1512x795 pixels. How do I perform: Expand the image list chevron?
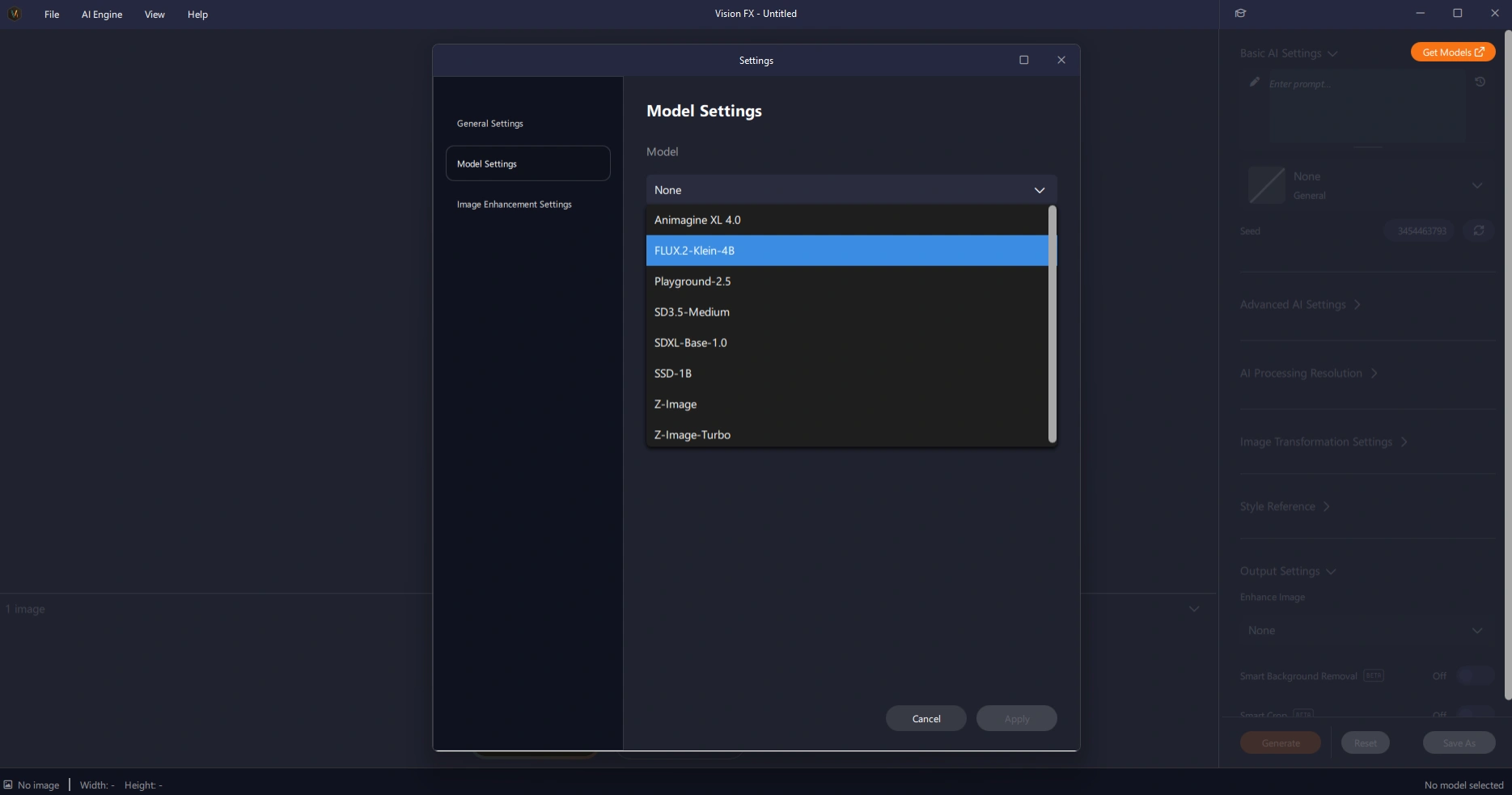point(1194,609)
